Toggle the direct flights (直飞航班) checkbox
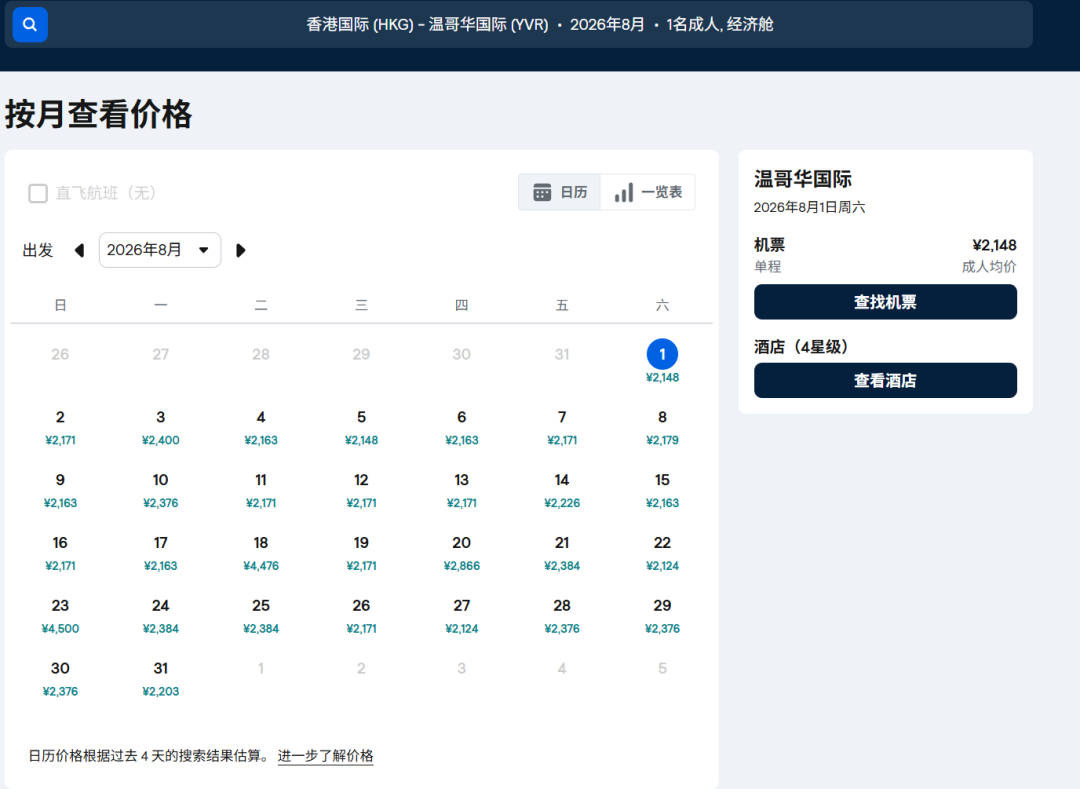Screen dimensions: 1080x789 (38, 193)
